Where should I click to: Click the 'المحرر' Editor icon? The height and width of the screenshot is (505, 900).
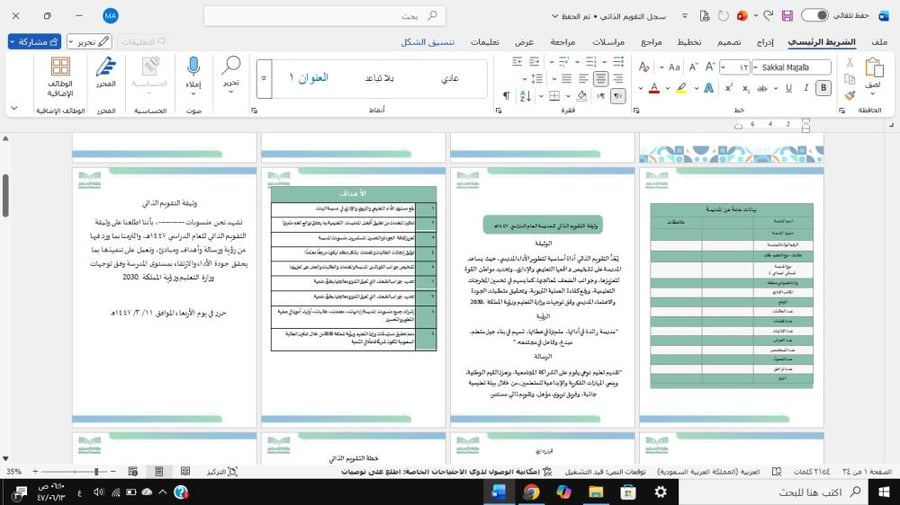(x=106, y=73)
